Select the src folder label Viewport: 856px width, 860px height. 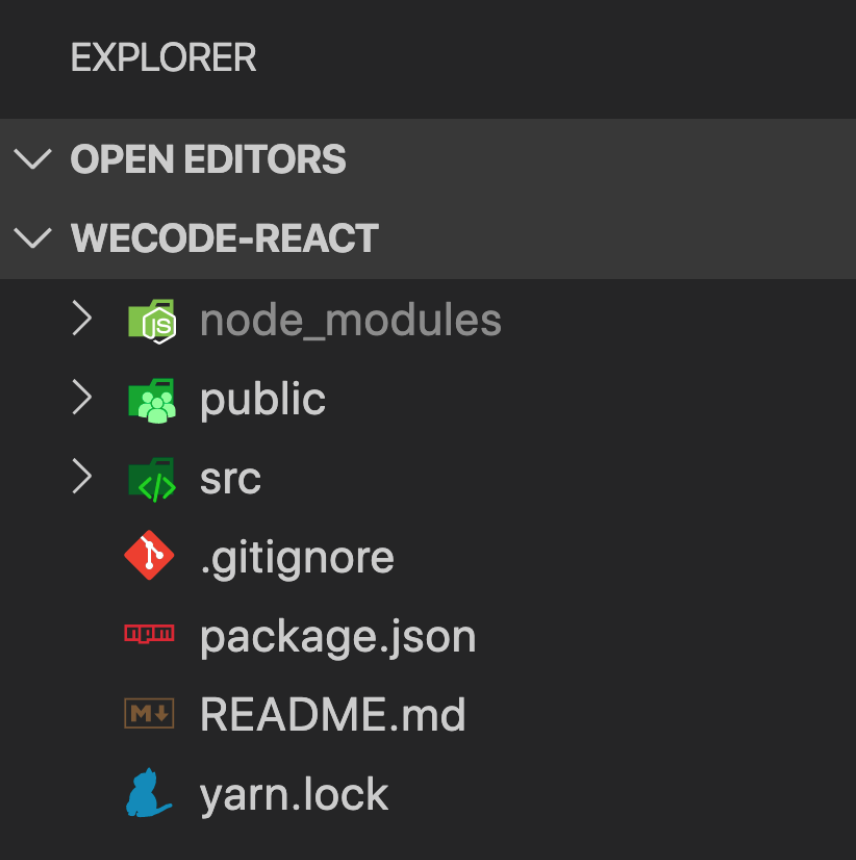pyautogui.click(x=230, y=479)
